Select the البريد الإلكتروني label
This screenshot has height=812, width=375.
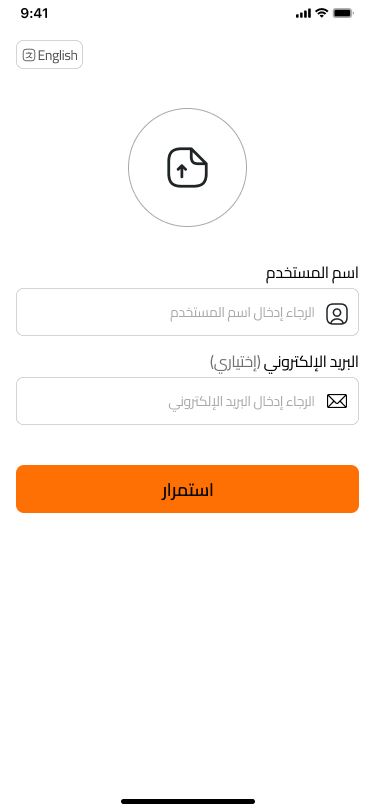[x=311, y=362]
